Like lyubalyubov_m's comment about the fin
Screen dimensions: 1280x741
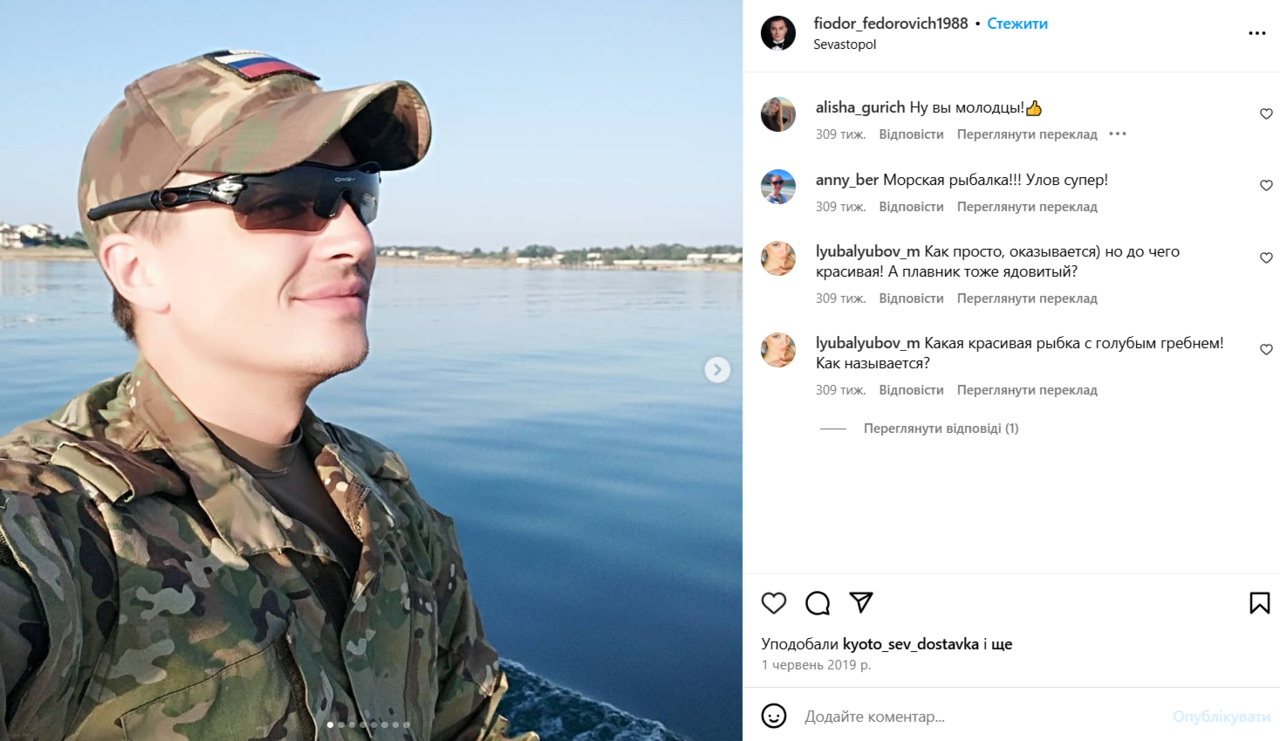1266,258
